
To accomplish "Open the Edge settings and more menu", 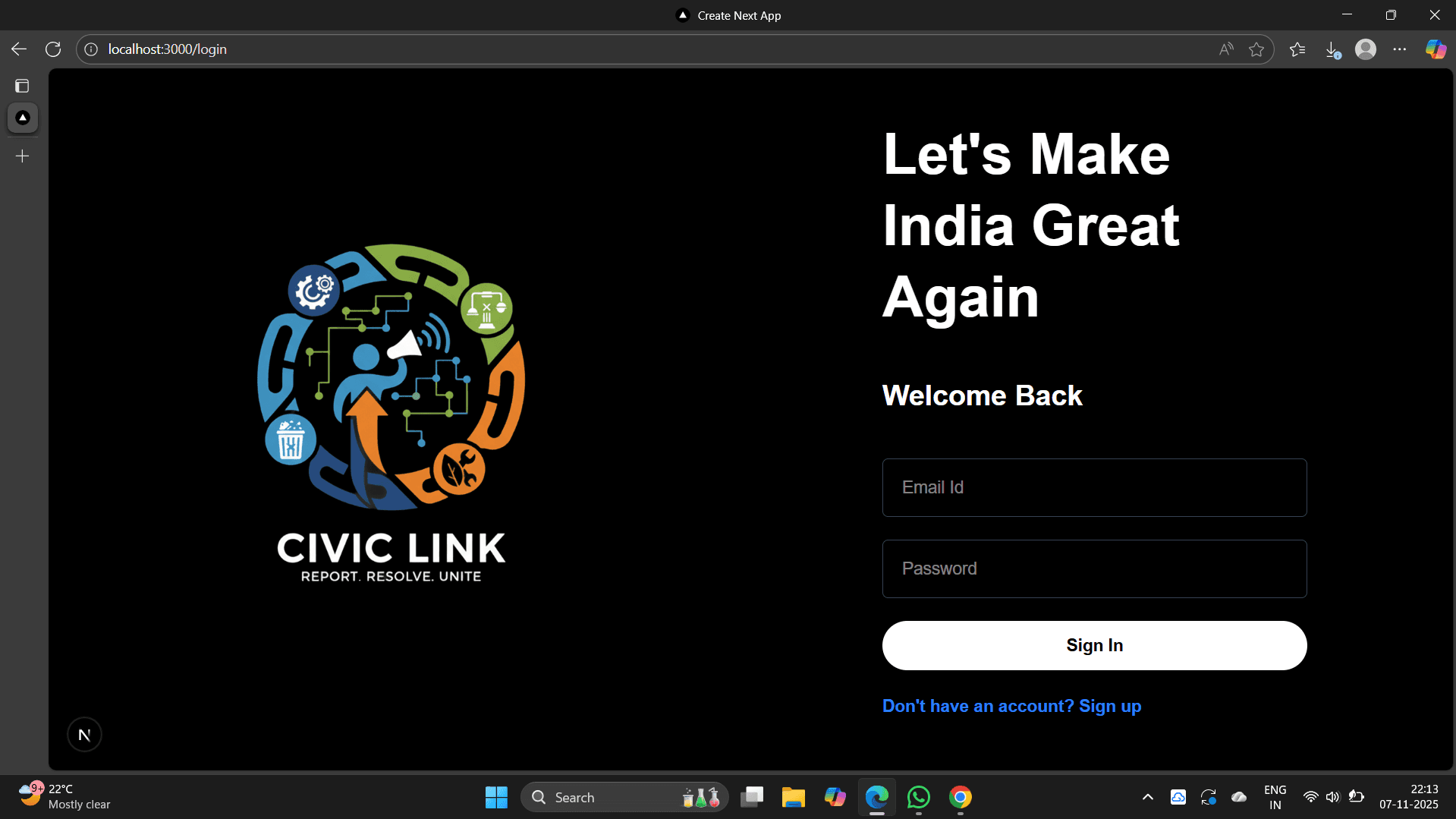I will pos(1401,49).
